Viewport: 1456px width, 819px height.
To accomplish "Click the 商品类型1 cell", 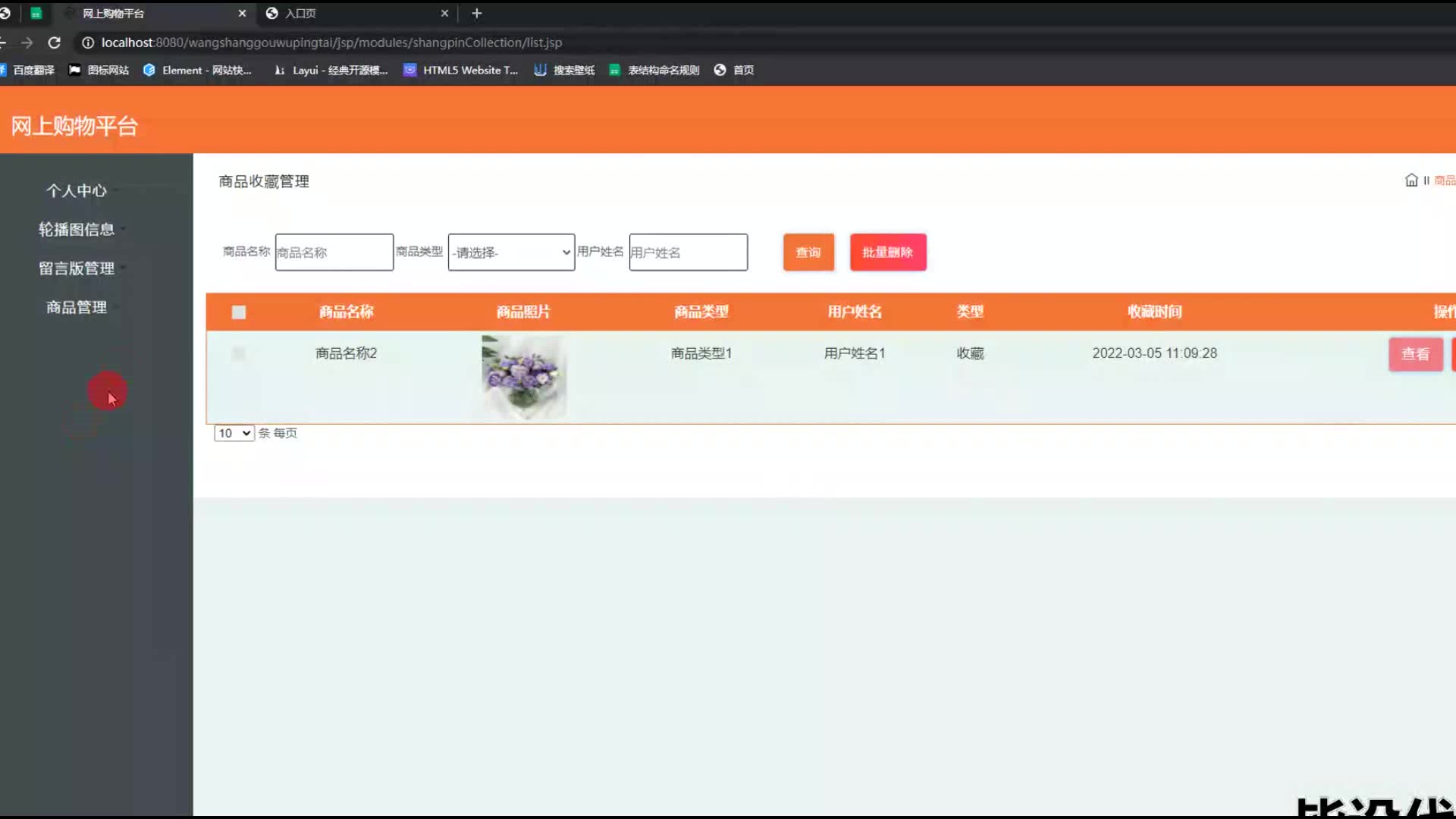I will point(701,353).
